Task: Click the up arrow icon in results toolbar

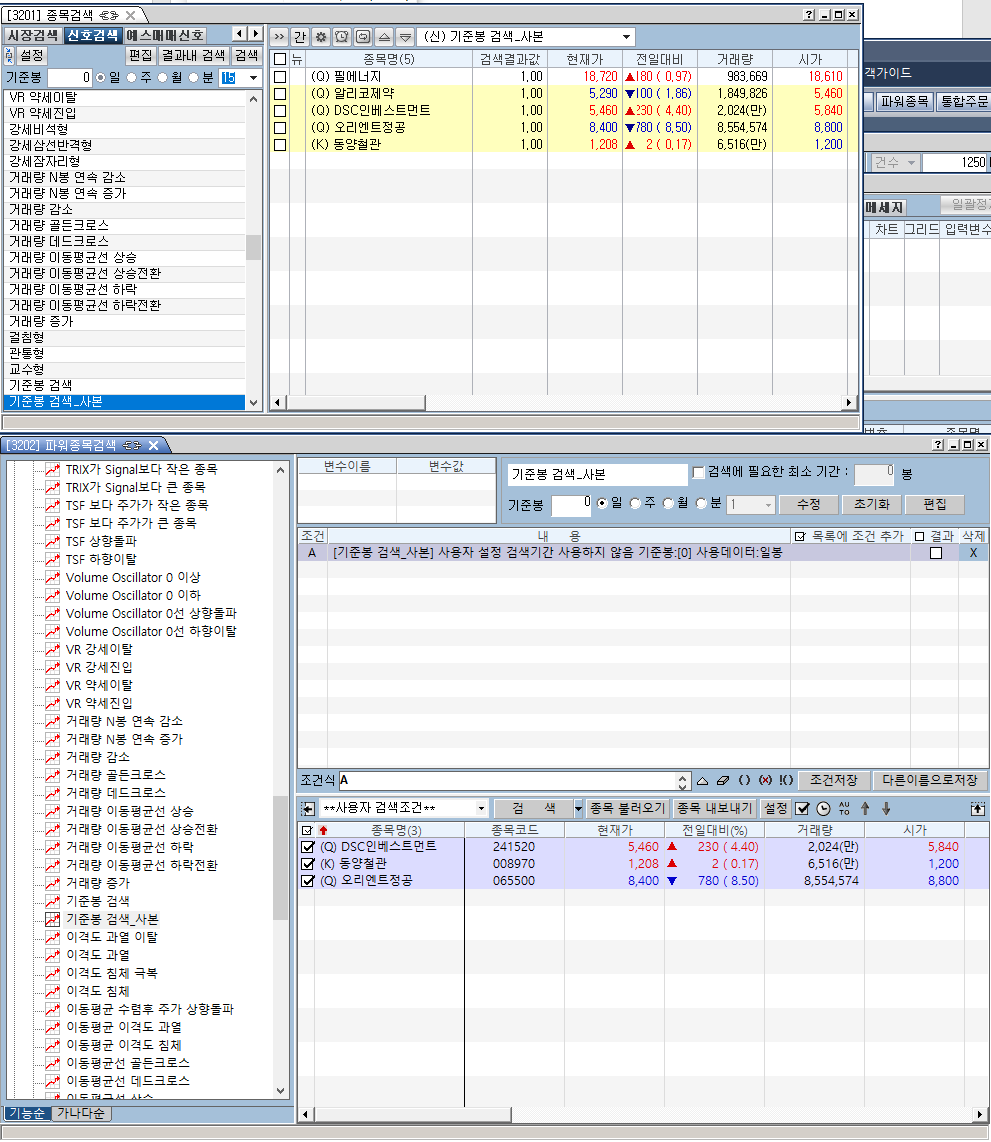Action: 866,808
